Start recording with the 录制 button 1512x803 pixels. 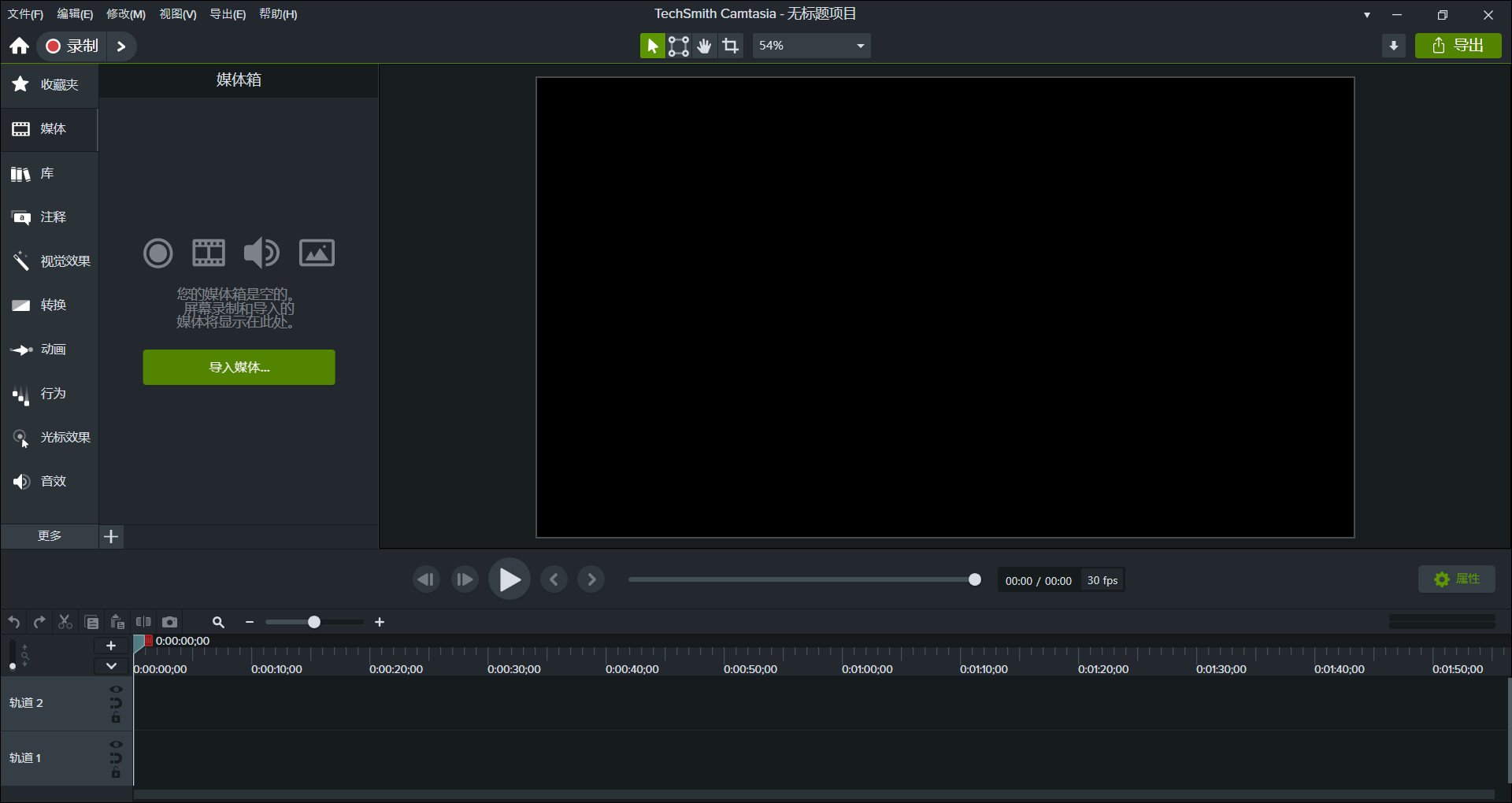point(72,46)
